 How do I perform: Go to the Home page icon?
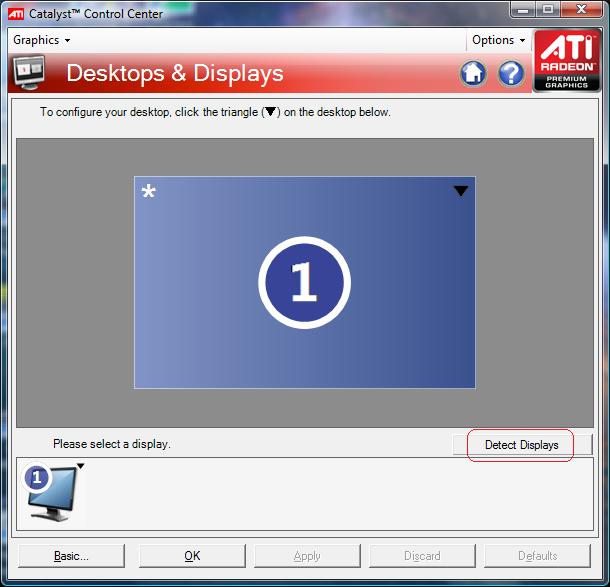pyautogui.click(x=473, y=73)
